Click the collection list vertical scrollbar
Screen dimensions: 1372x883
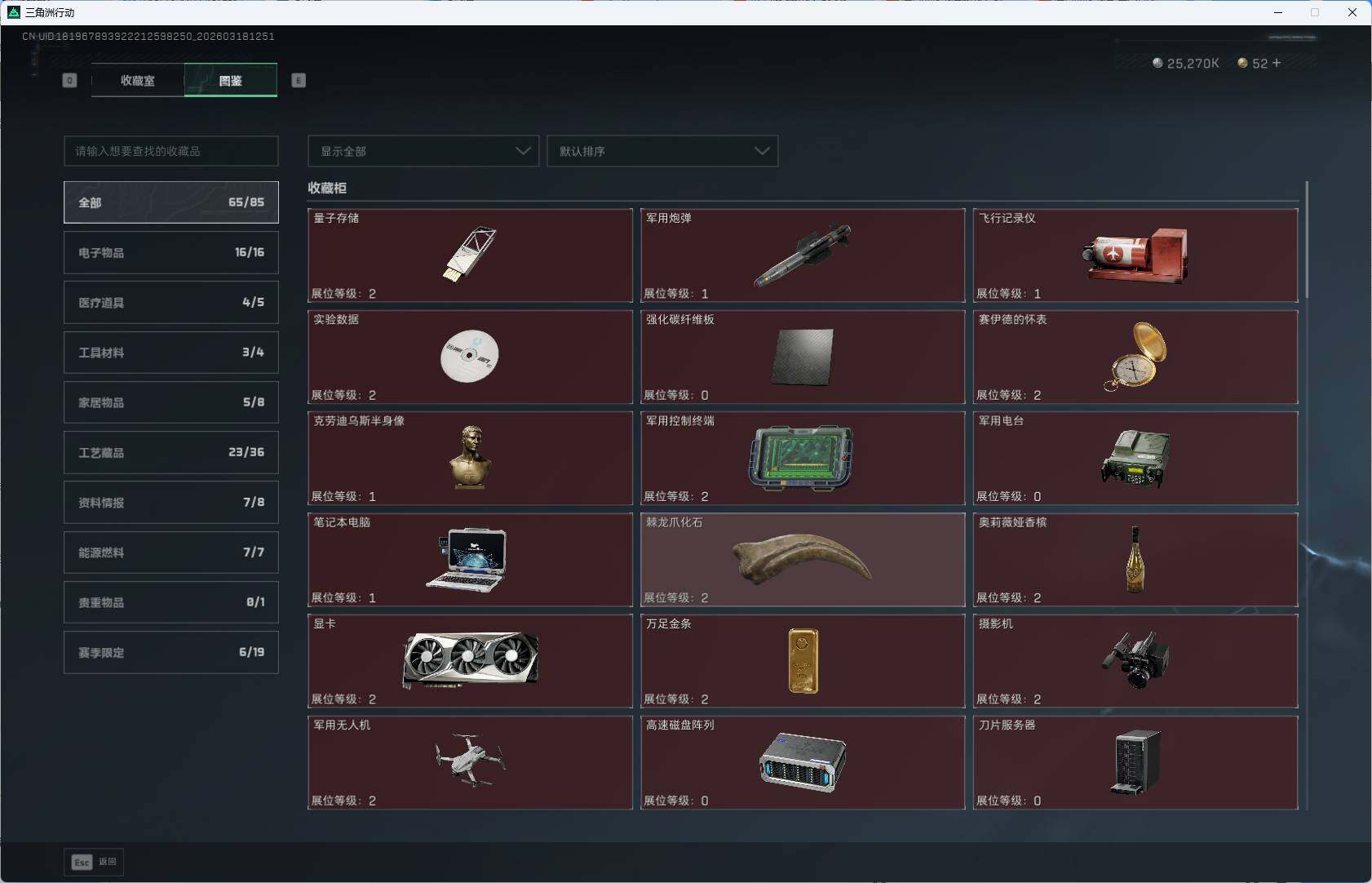(1306, 241)
